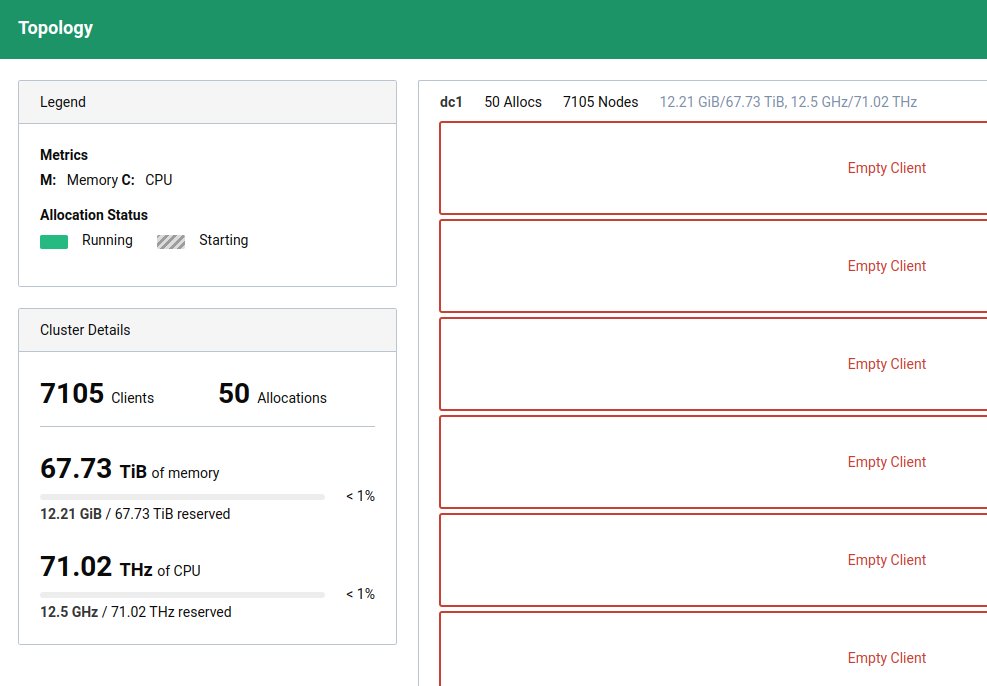Click the memory reserved progress bar
This screenshot has height=686, width=987.
click(x=182, y=497)
